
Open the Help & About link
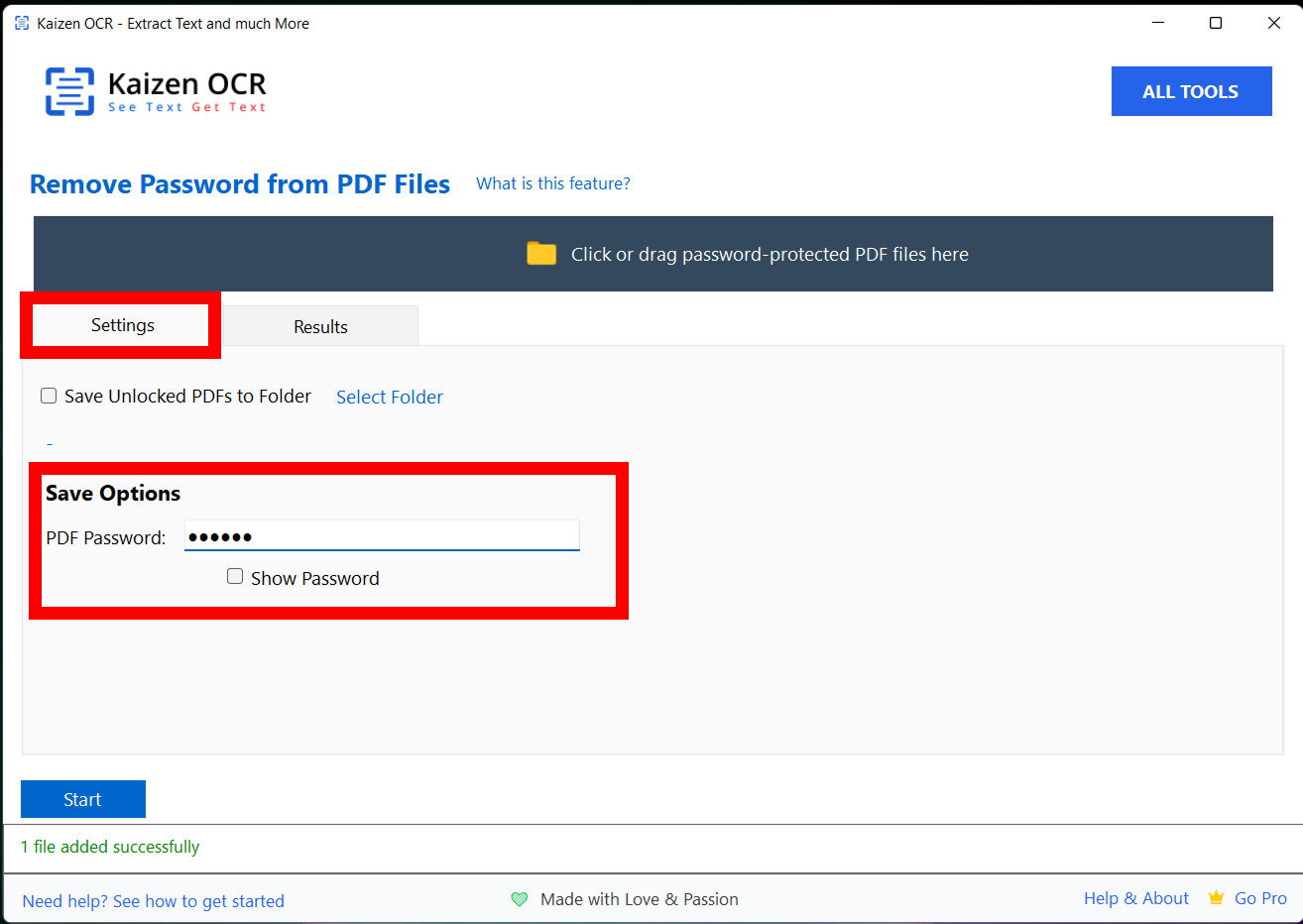click(x=1135, y=898)
